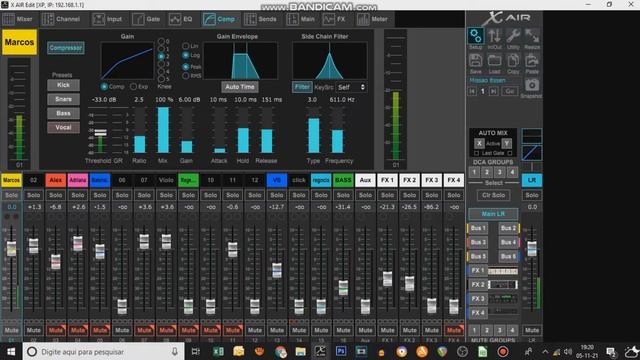Toggle the Compressor on/off button
This screenshot has height=360, width=640.
[x=66, y=48]
